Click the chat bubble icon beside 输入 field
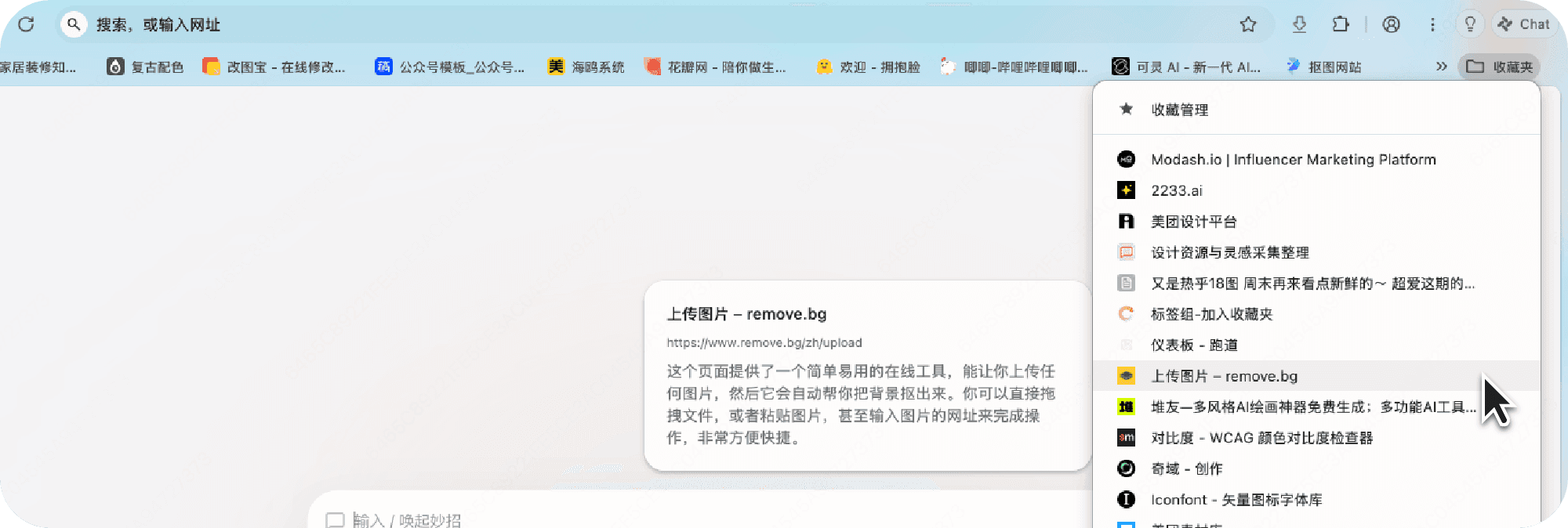Viewport: 1568px width, 528px height. point(335,520)
